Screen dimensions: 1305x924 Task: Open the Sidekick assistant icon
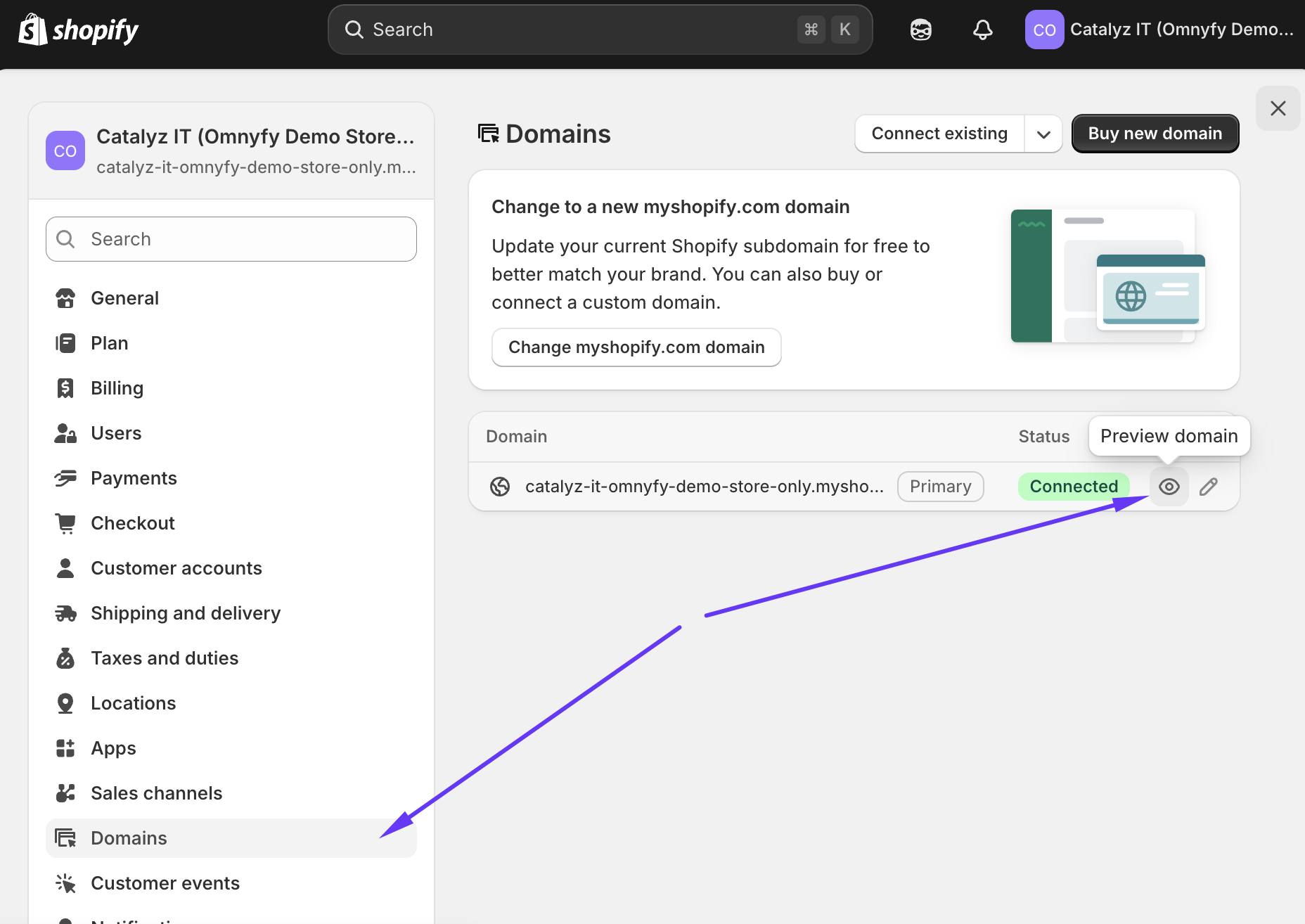(921, 30)
